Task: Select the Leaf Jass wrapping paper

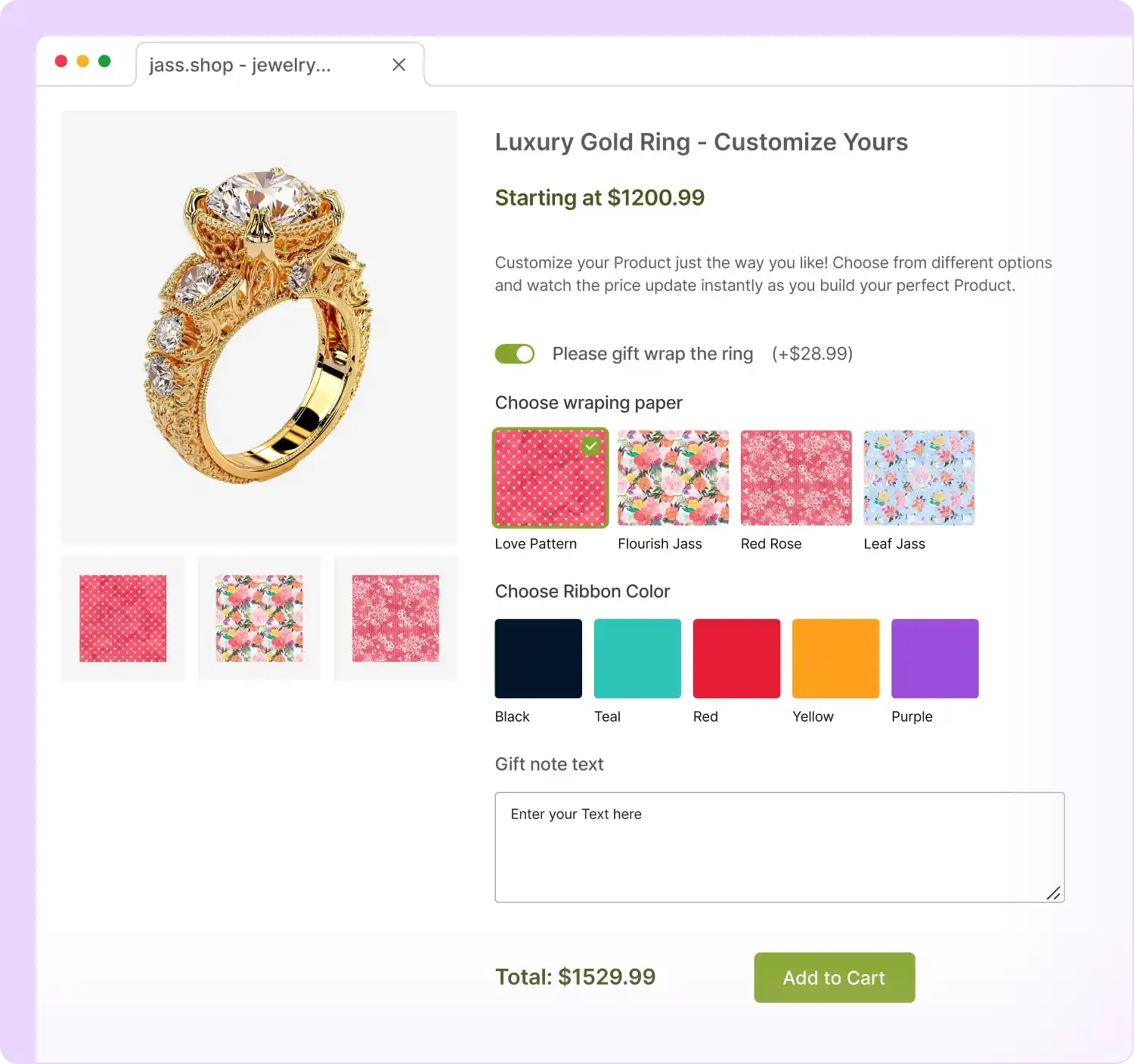Action: click(x=919, y=478)
